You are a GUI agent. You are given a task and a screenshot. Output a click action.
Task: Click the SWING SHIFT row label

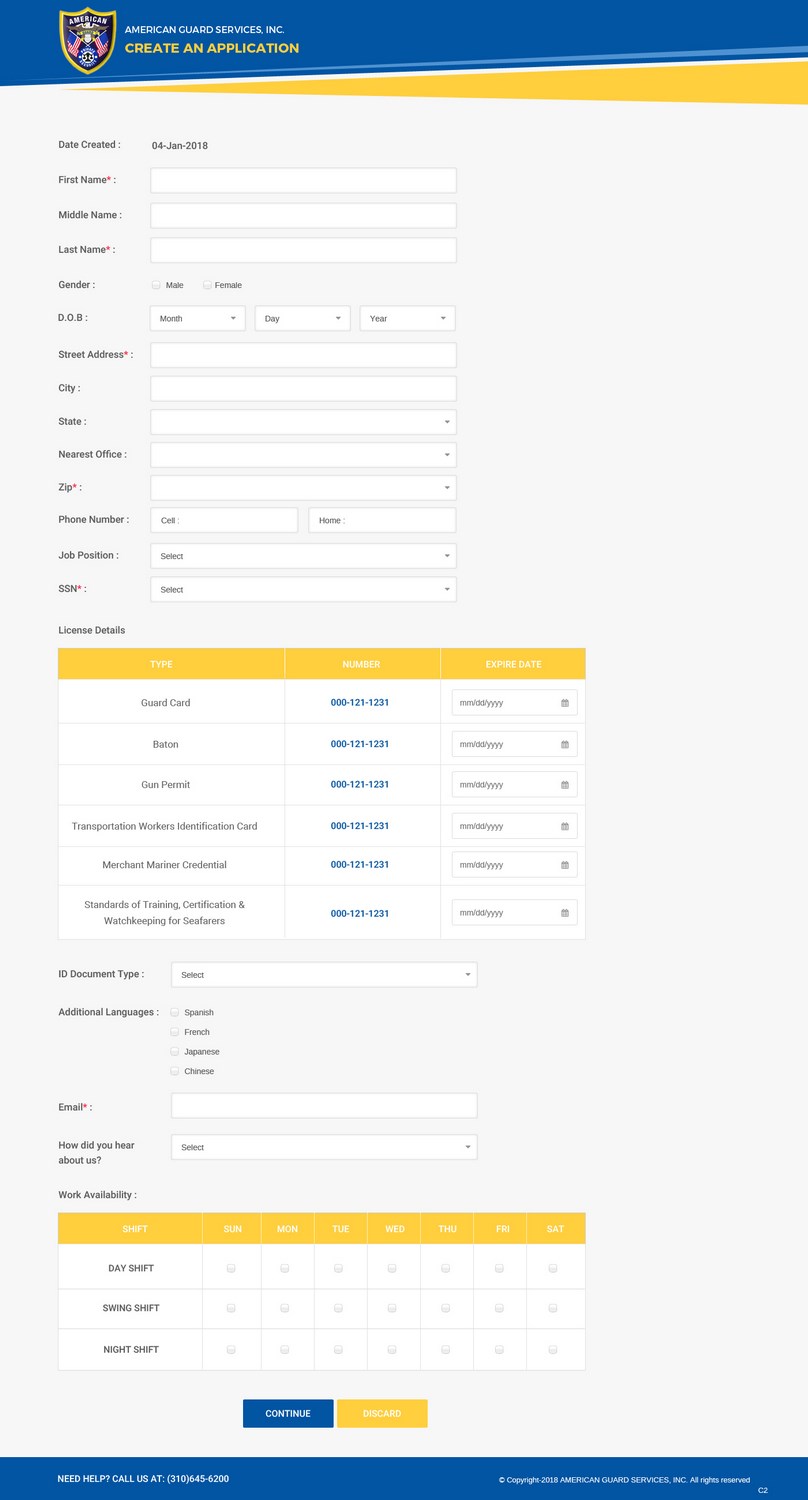point(130,1307)
